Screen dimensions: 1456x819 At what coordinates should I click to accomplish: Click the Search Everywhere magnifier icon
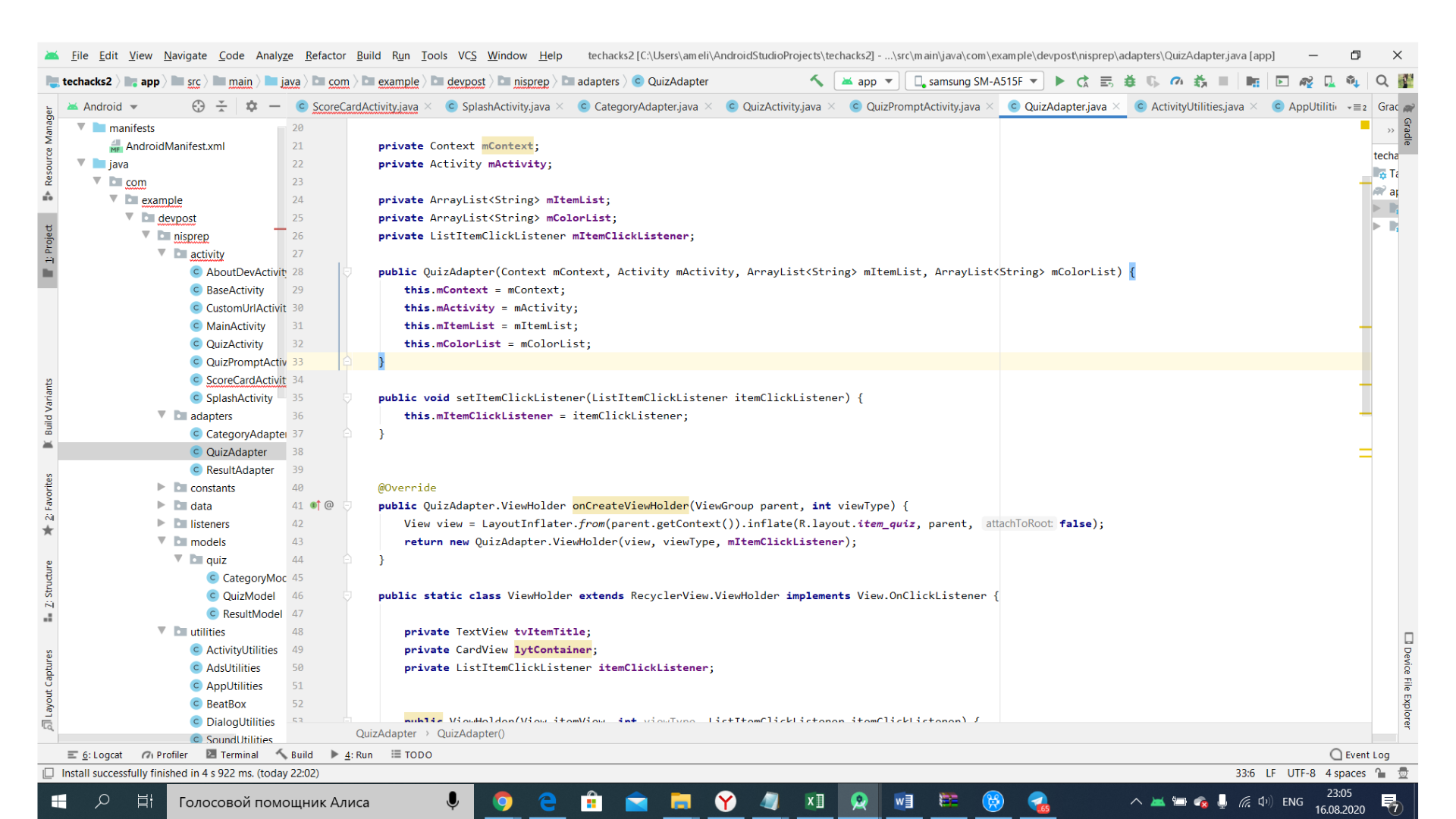[x=1382, y=81]
